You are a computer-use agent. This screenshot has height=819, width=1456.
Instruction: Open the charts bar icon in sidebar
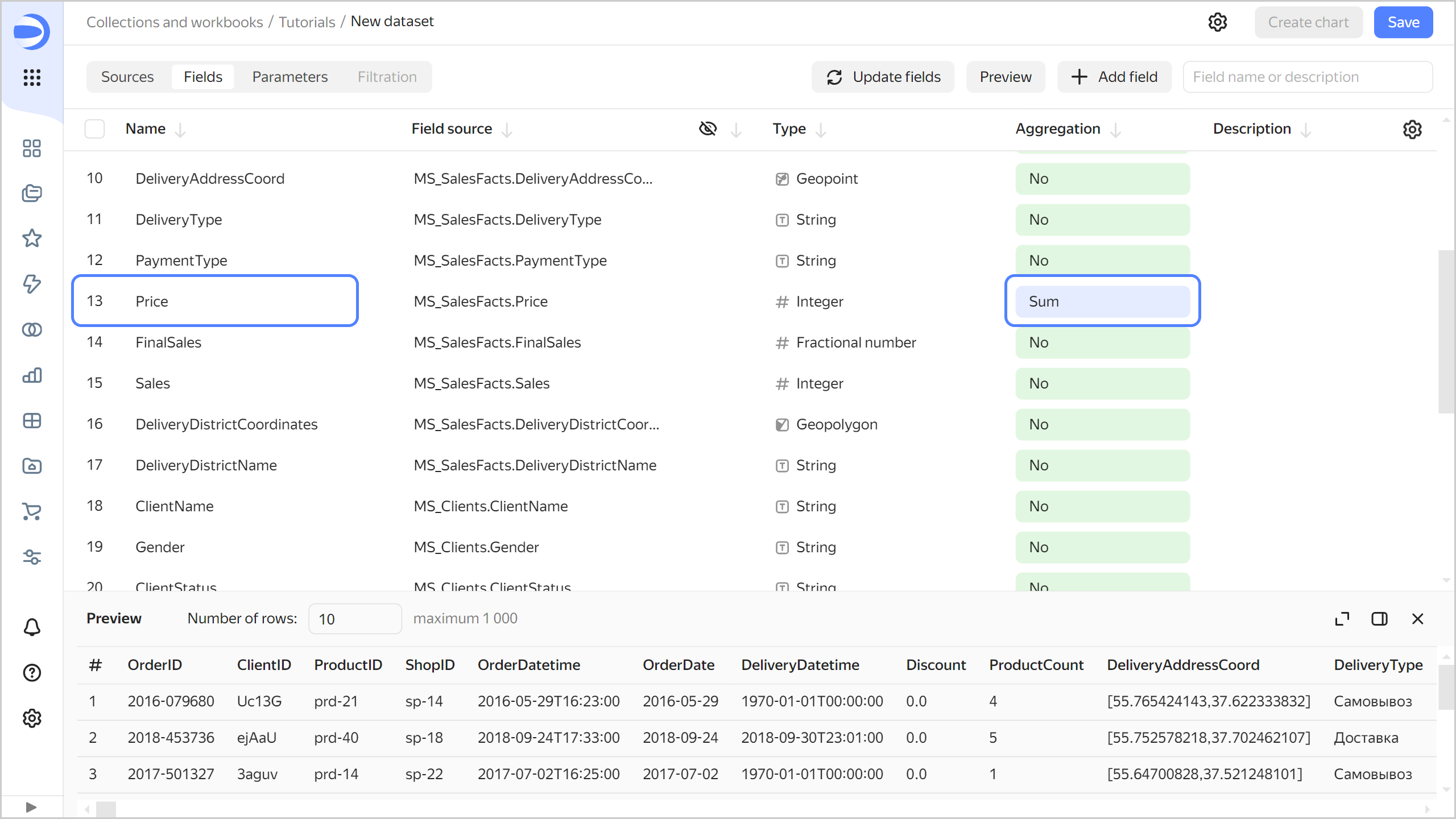click(32, 375)
